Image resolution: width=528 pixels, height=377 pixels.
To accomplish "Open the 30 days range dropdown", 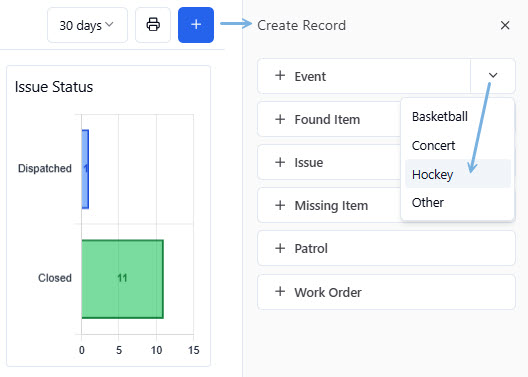I will [x=87, y=25].
